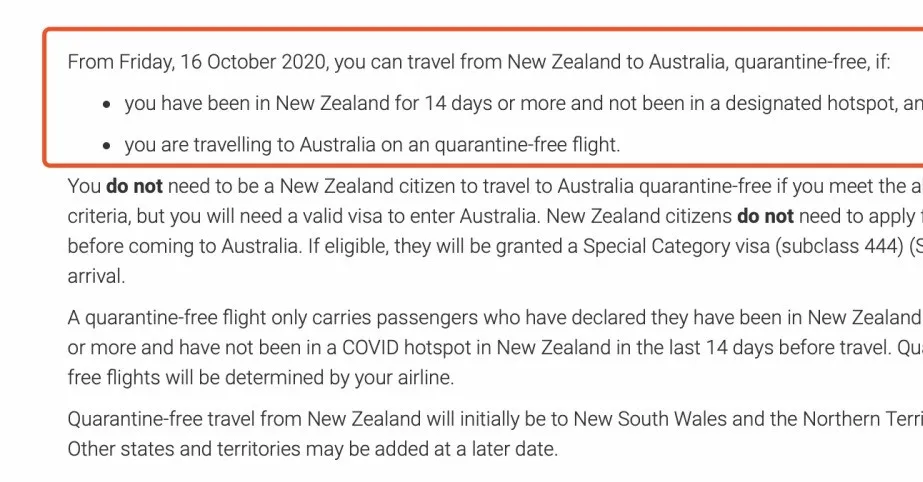Click the date '16 October 2020'
This screenshot has height=482, width=923.
tap(253, 62)
